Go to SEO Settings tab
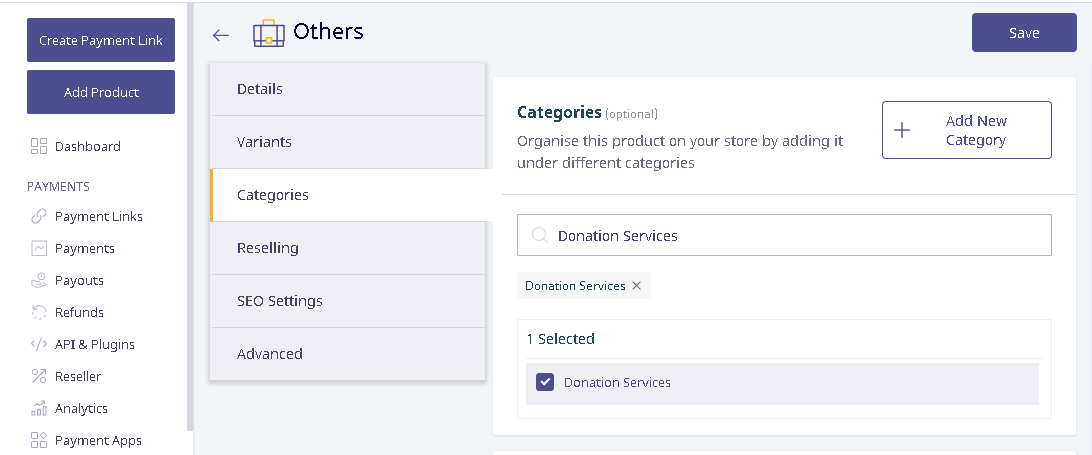 348,301
